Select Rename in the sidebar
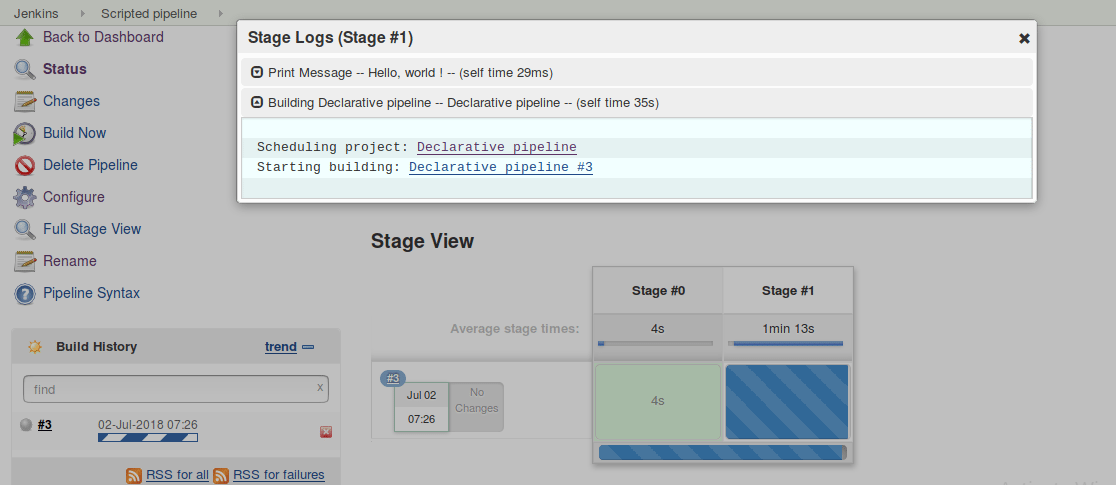Viewport: 1116px width, 485px height. tap(70, 261)
